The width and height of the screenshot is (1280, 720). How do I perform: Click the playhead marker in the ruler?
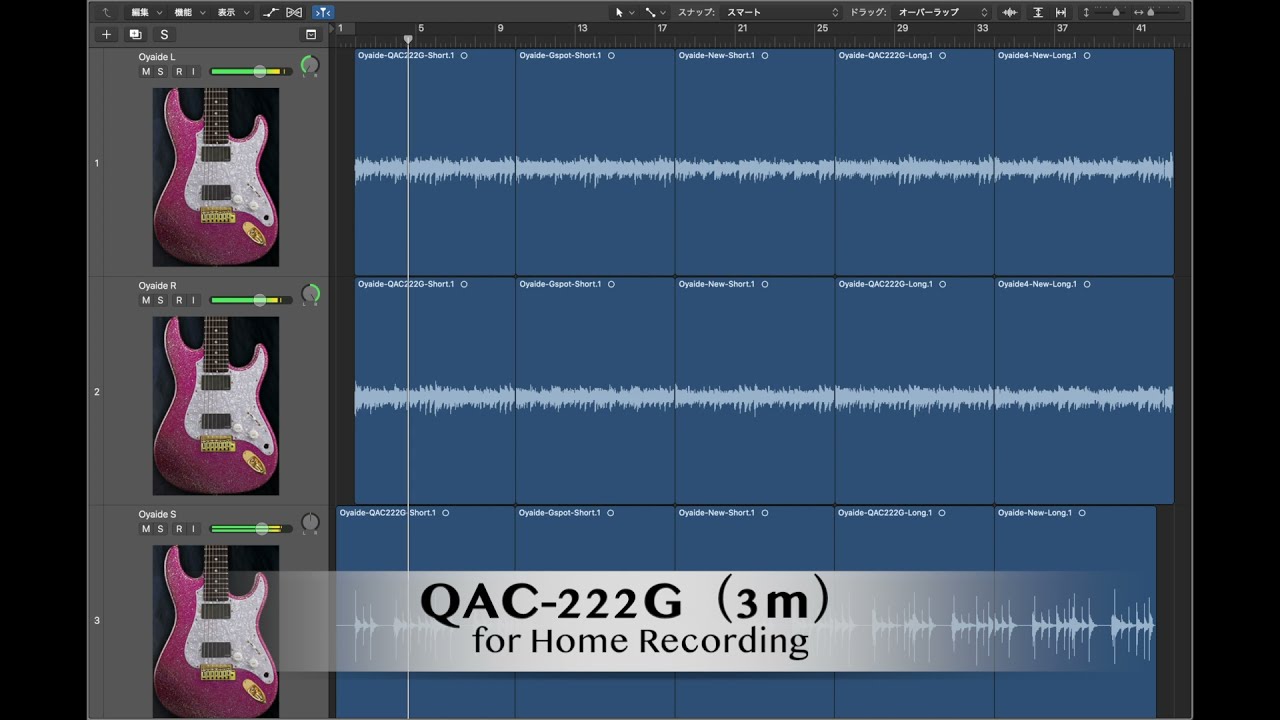point(408,40)
